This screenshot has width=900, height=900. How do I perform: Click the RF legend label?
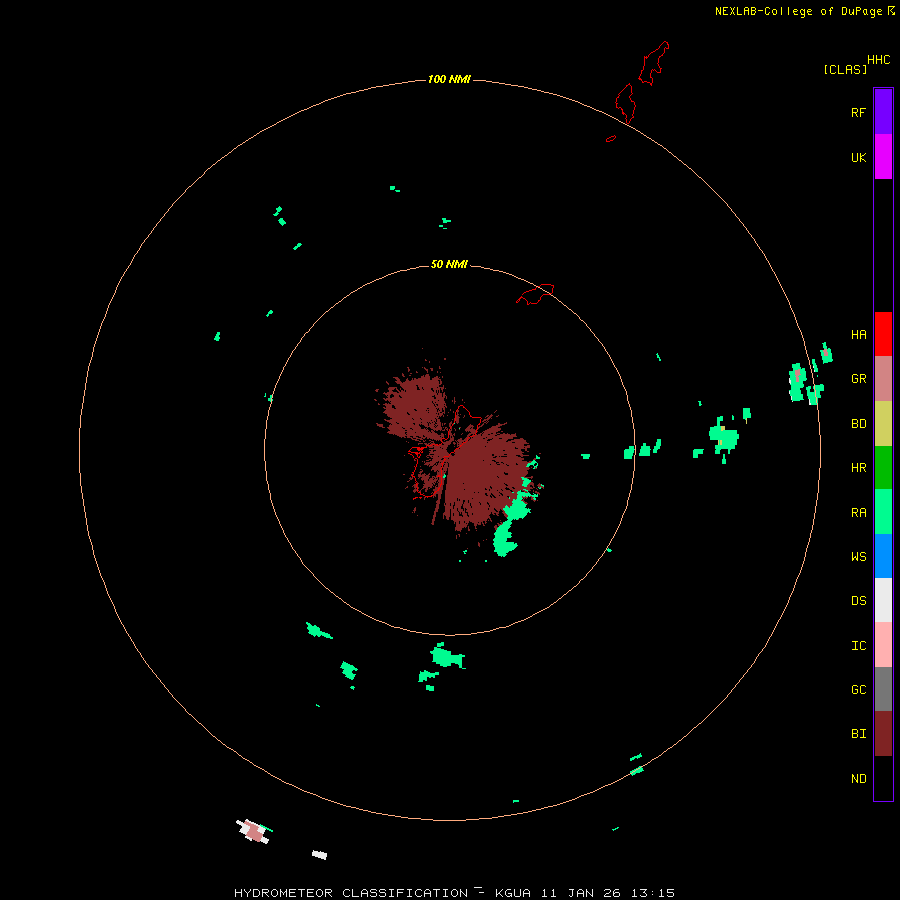[x=858, y=112]
